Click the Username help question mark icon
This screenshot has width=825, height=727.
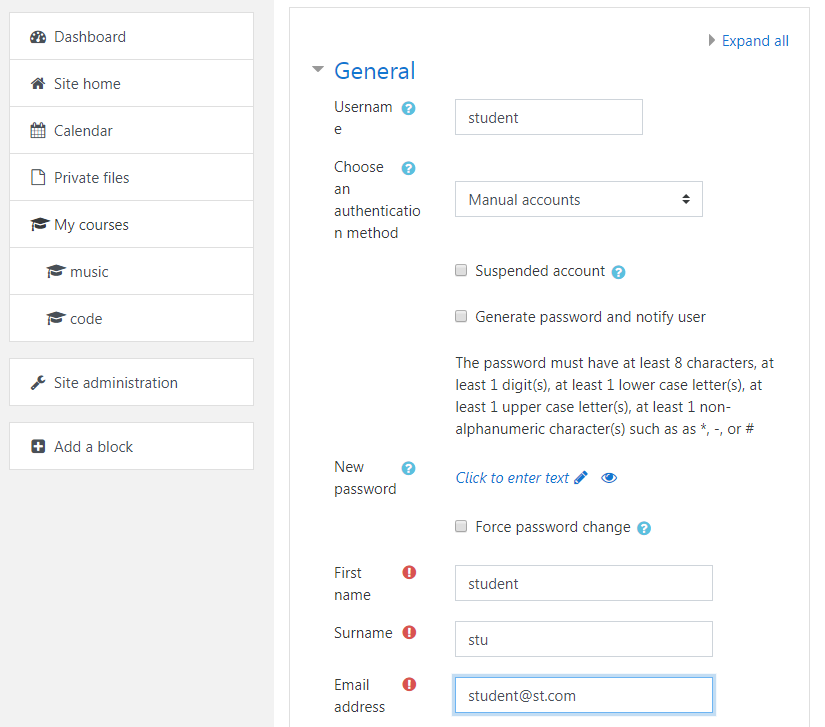click(x=408, y=107)
